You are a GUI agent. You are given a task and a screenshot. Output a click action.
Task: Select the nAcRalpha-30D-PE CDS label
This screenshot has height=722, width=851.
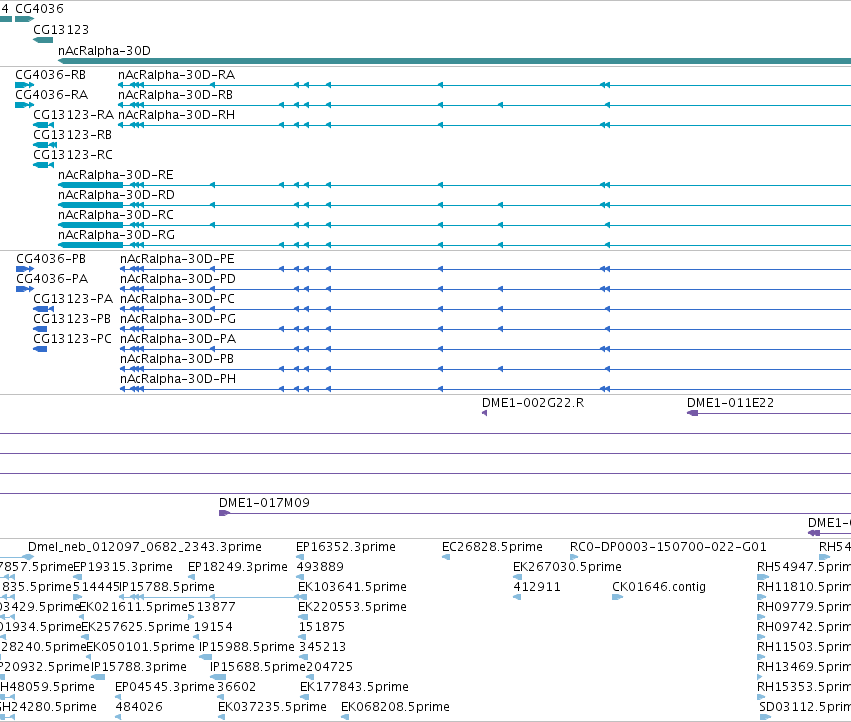coord(177,259)
